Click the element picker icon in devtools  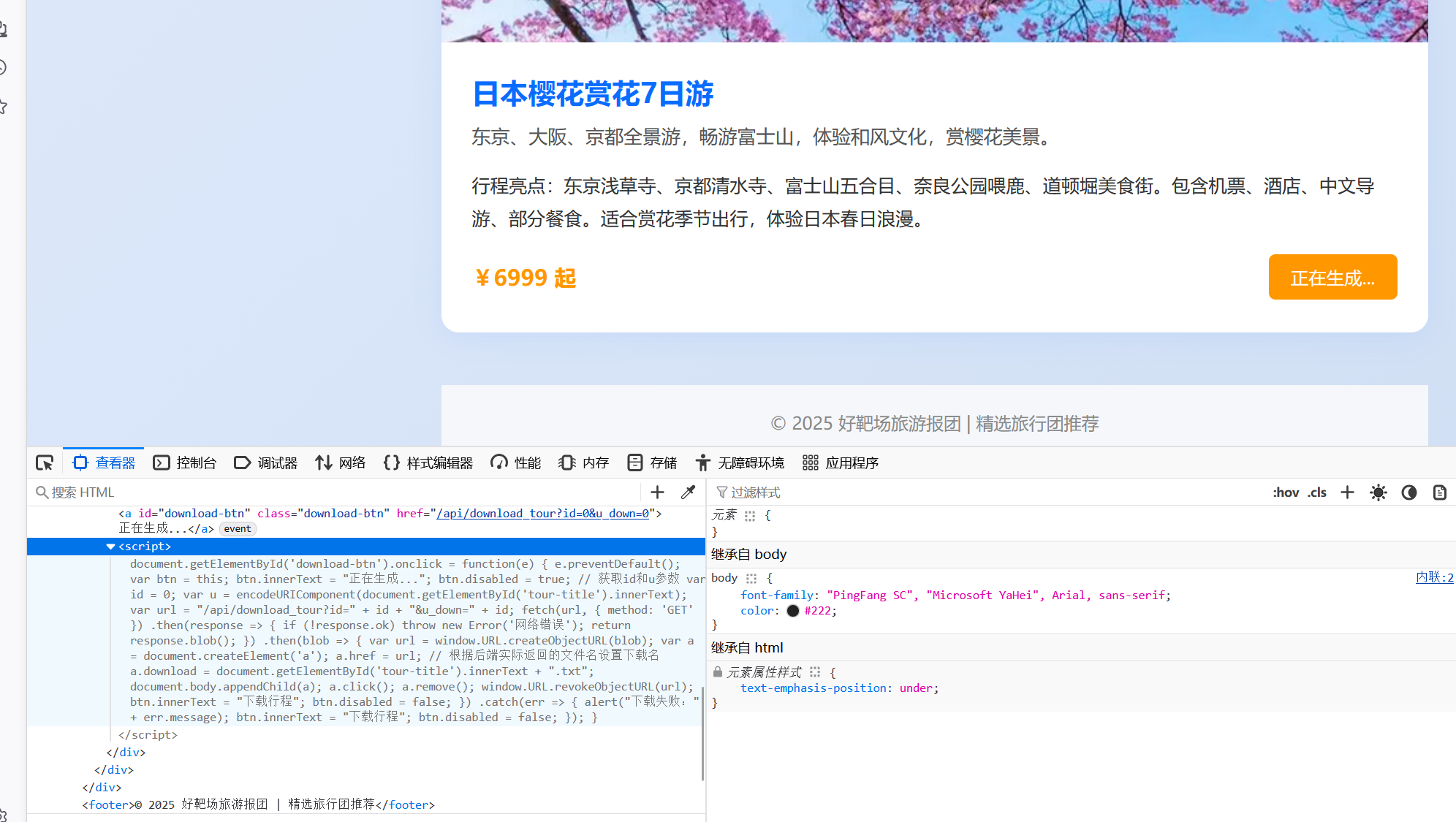click(45, 463)
